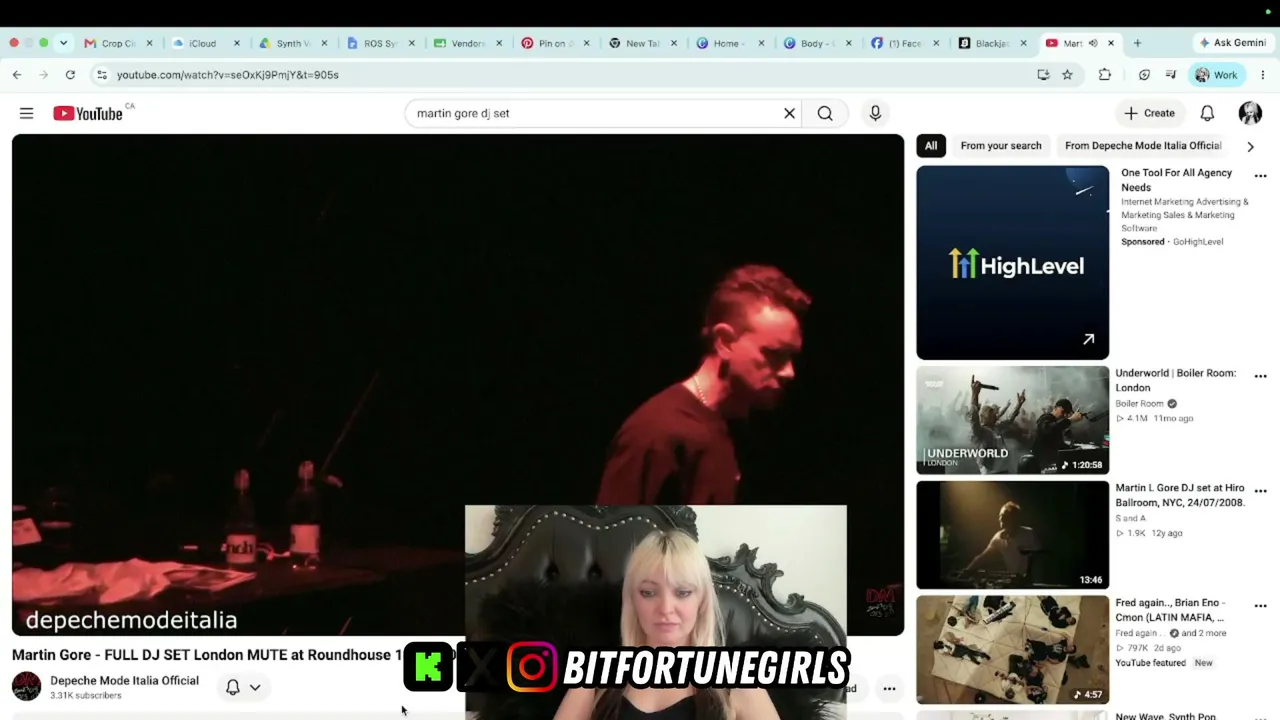Open more options for HighLevel ad
Viewport: 1280px width, 720px height.
click(1260, 176)
